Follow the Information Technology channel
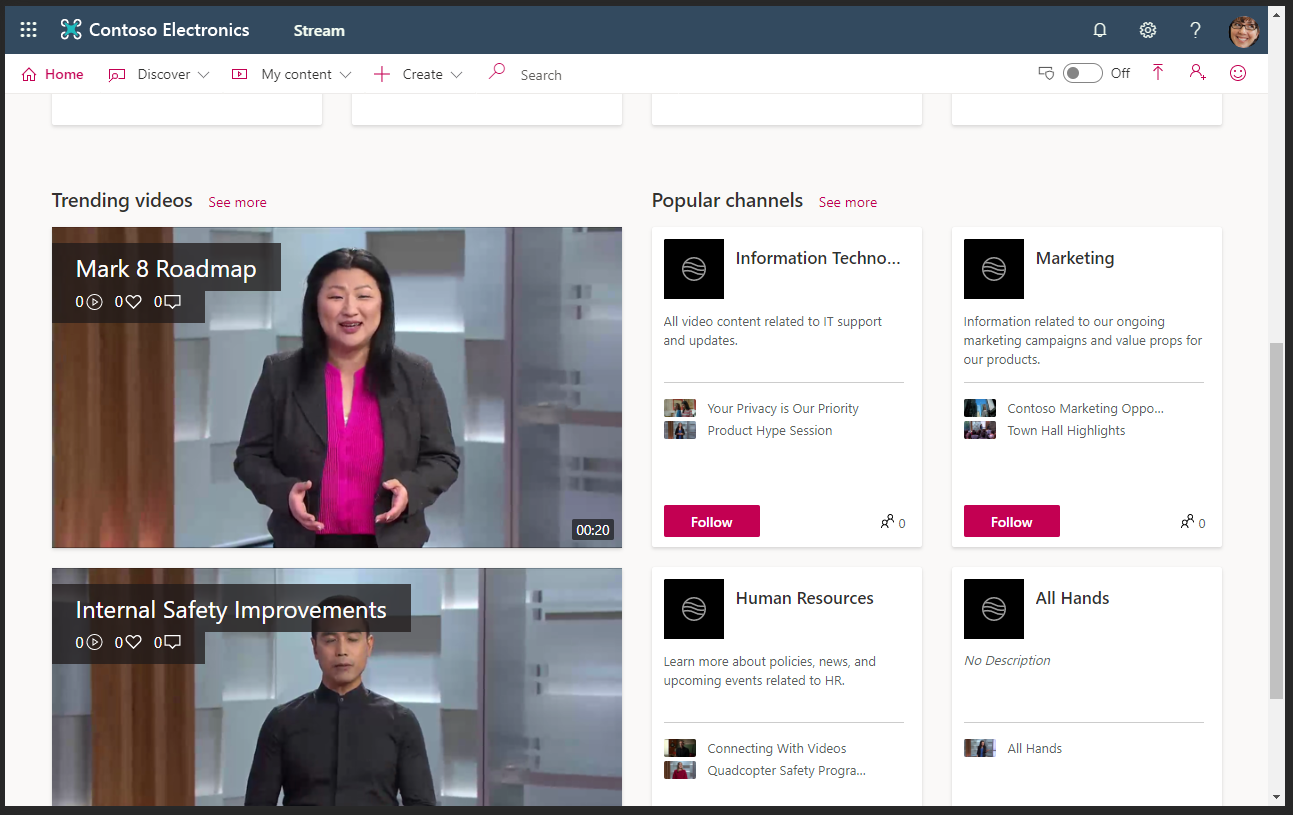The width and height of the screenshot is (1293, 815). pos(712,521)
